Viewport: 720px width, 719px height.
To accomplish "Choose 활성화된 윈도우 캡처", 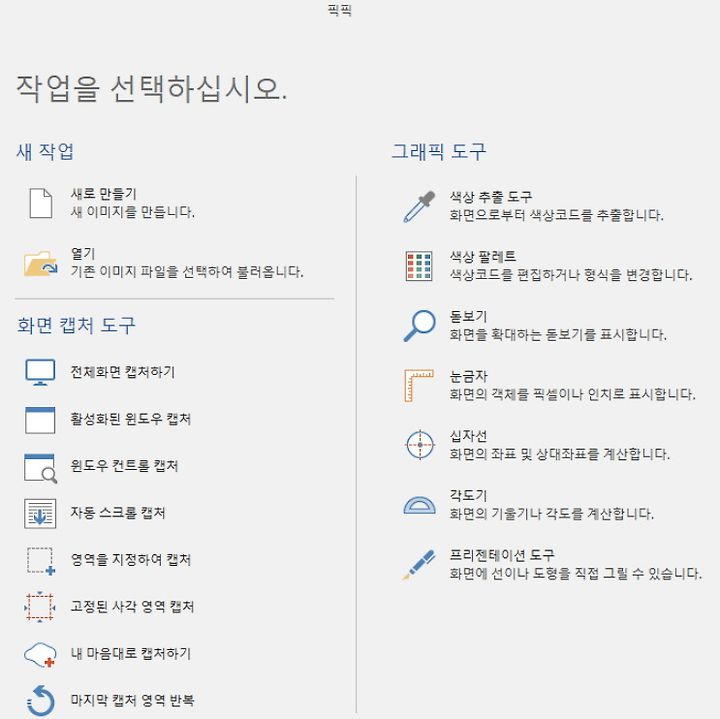I will pyautogui.click(x=130, y=419).
